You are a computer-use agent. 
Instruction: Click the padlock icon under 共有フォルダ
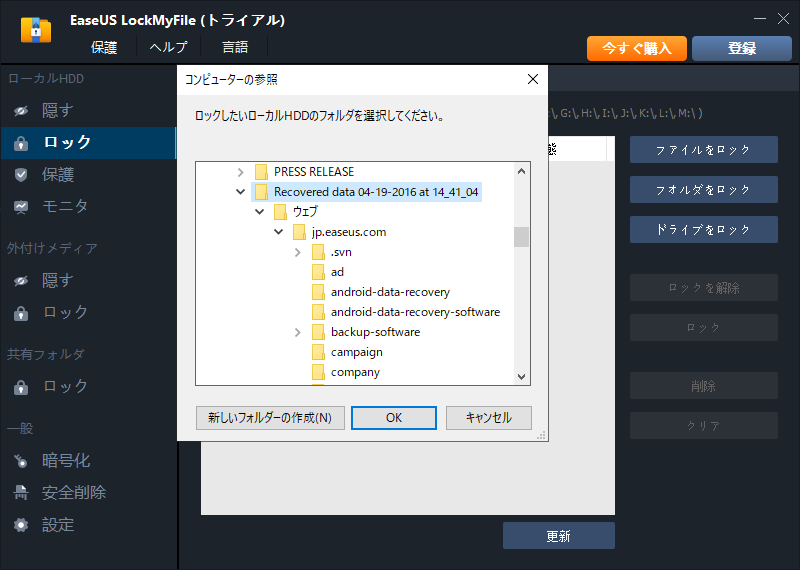pyautogui.click(x=21, y=387)
